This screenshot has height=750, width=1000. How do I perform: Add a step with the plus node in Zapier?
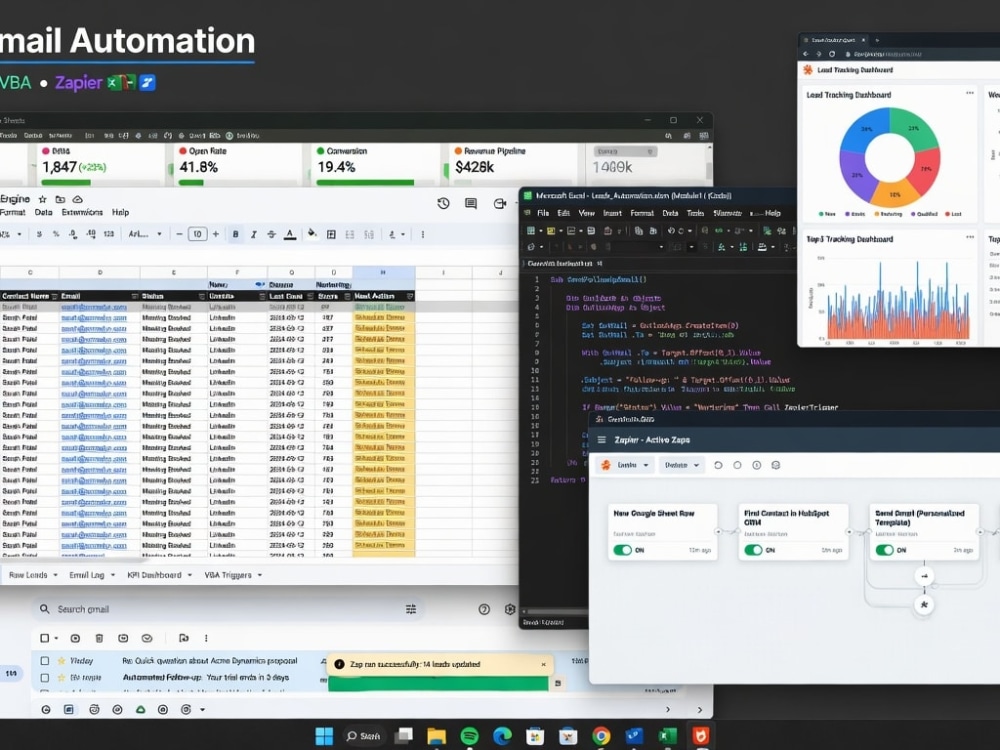point(924,577)
